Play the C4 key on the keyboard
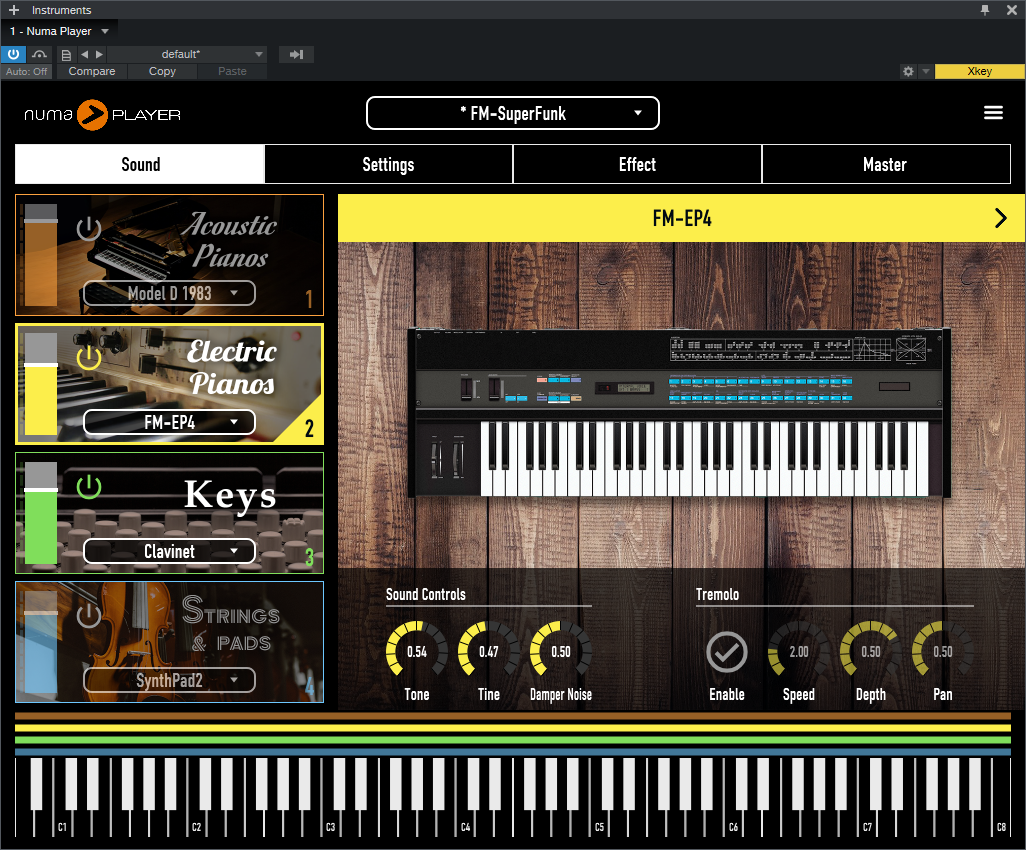Screen dimensions: 1026x850 (465, 826)
